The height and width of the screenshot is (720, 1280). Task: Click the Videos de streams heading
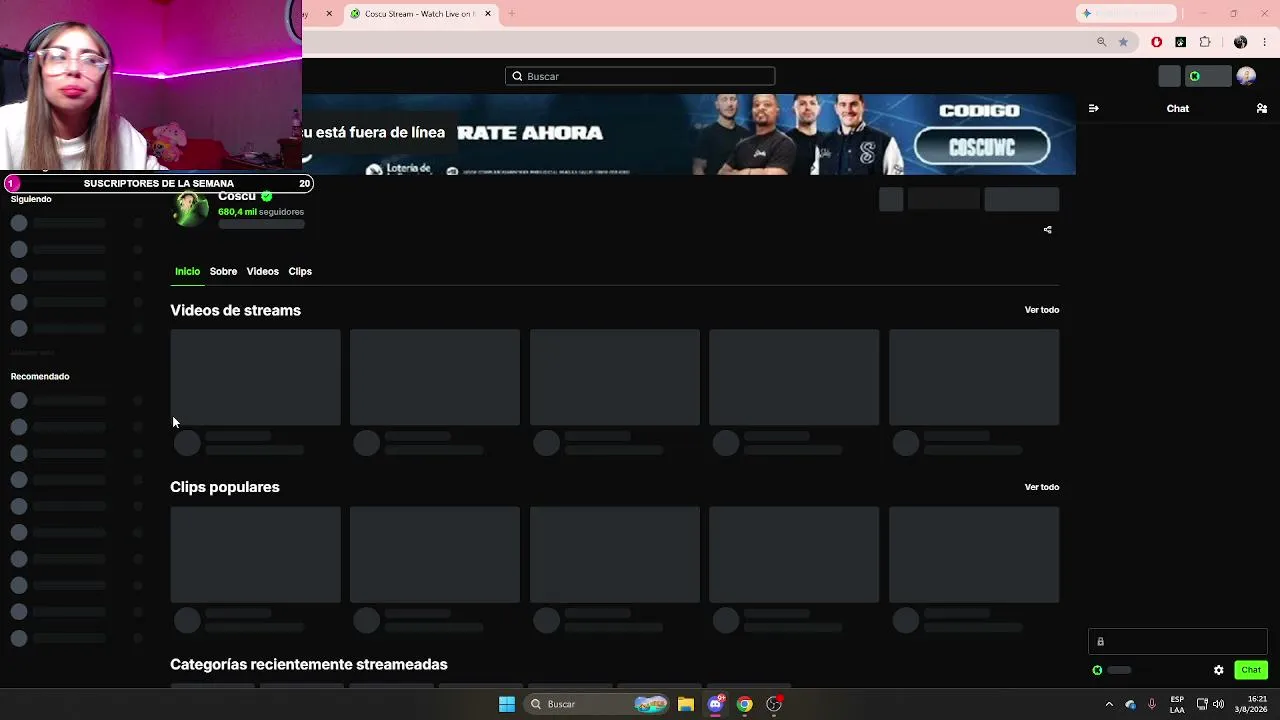(x=235, y=310)
